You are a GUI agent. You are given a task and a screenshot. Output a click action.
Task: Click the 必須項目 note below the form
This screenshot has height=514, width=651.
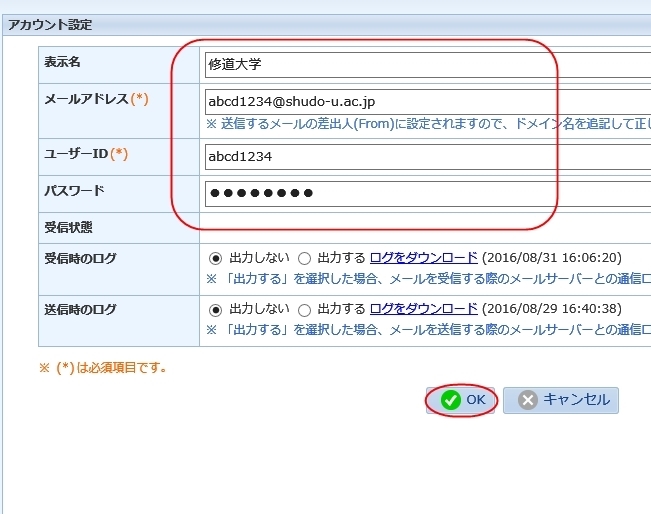click(x=103, y=368)
